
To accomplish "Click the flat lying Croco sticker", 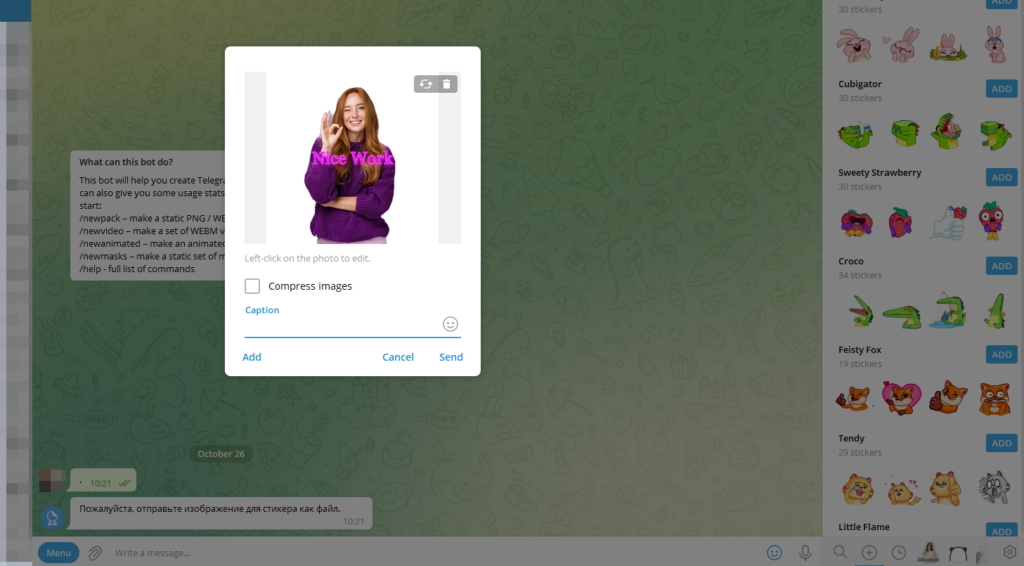I will [902, 316].
